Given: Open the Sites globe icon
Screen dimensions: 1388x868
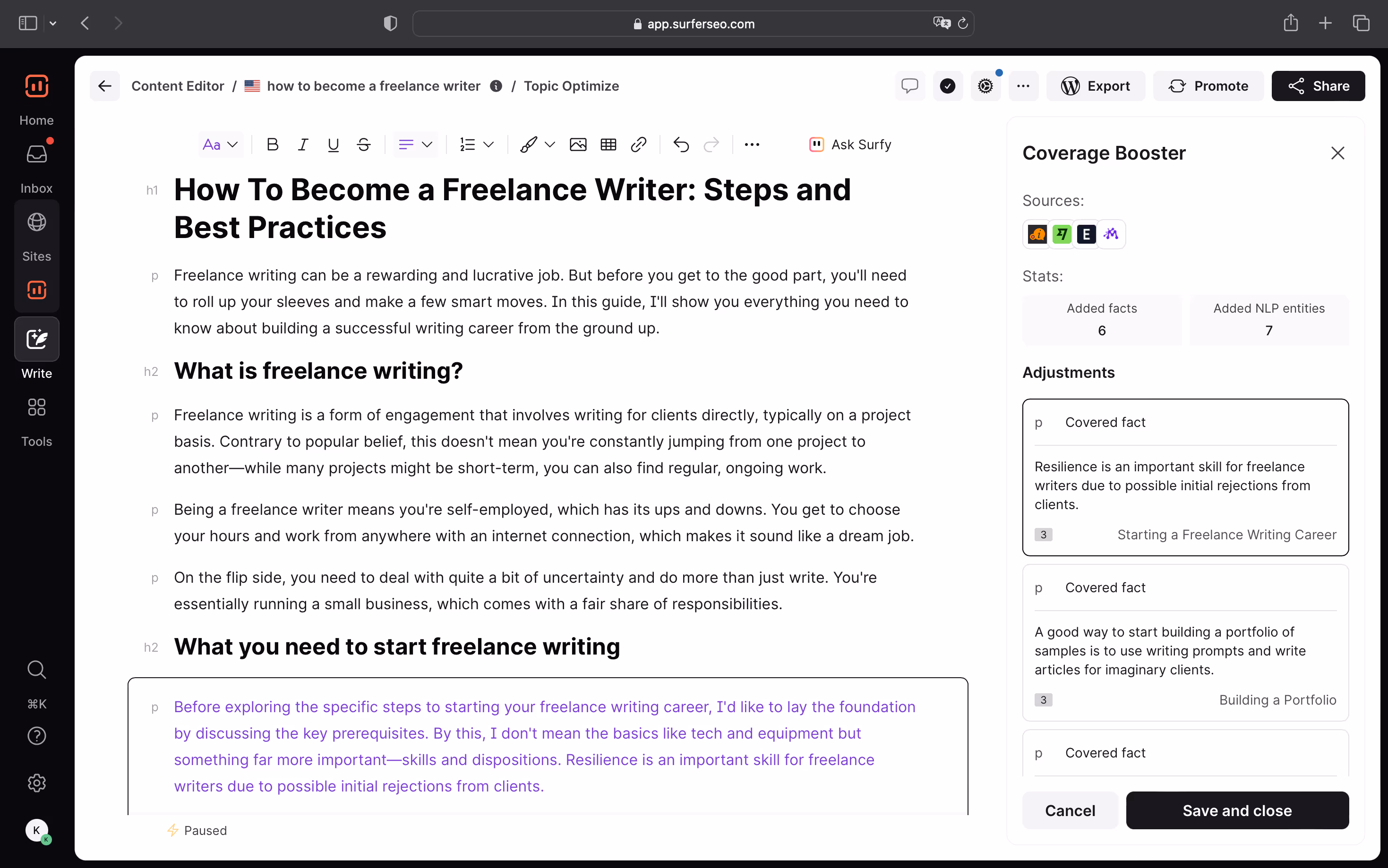Looking at the screenshot, I should tap(36, 222).
